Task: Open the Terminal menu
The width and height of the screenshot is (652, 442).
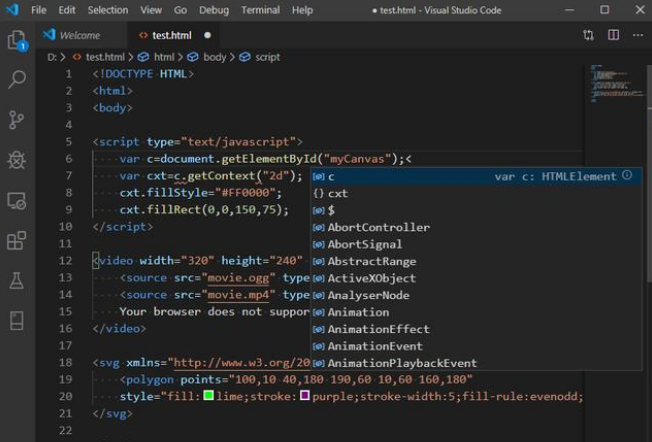Action: click(x=260, y=10)
